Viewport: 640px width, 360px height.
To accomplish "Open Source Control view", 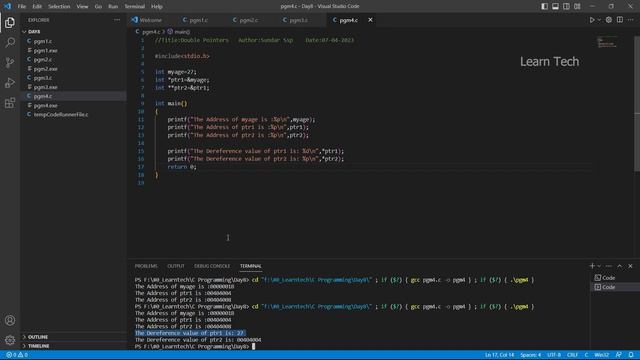I will click(10, 62).
